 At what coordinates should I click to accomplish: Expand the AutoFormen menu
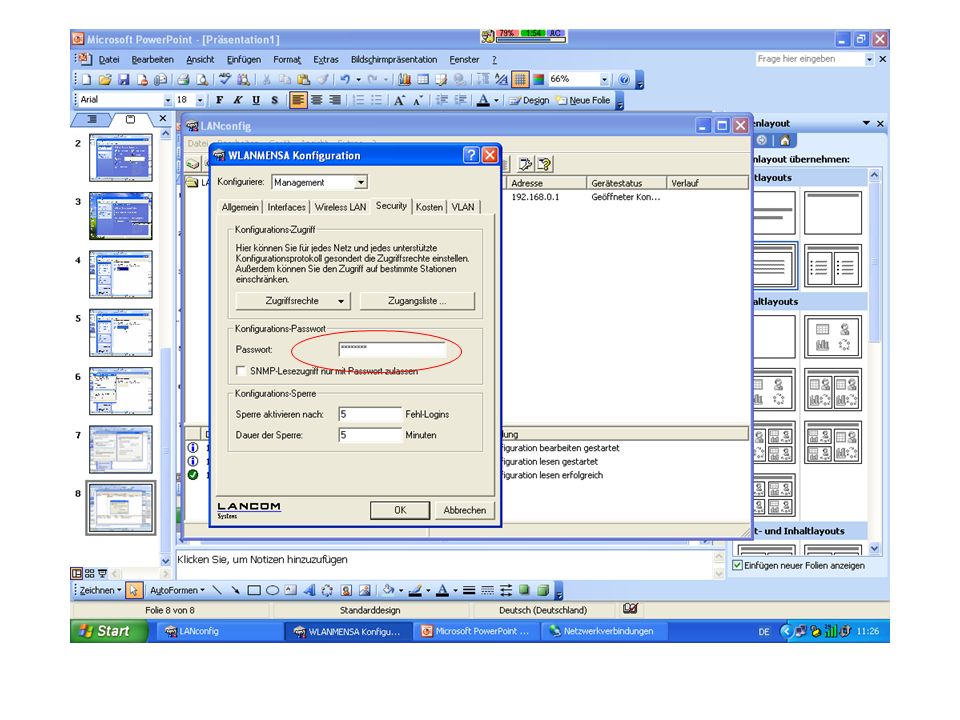click(x=177, y=590)
